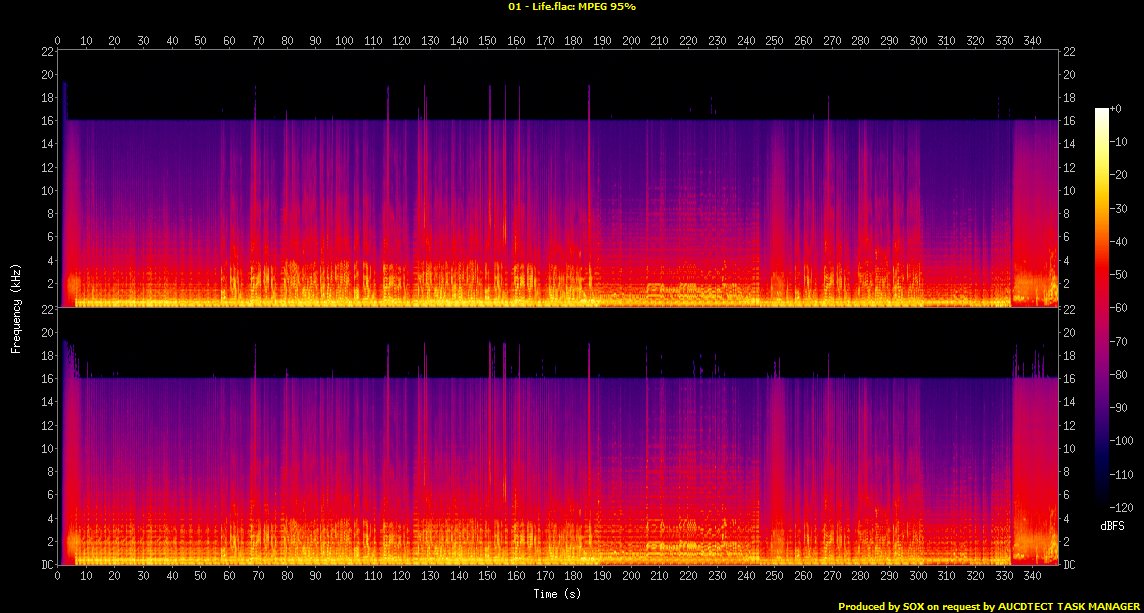Viewport: 1144px width, 613px height.
Task: Click the center of the lower channel spectrogram
Action: click(559, 437)
